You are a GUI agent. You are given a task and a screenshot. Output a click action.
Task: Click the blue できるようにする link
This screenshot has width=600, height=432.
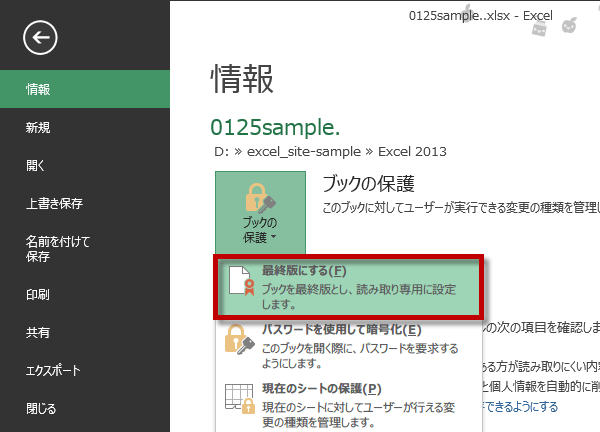[520, 406]
